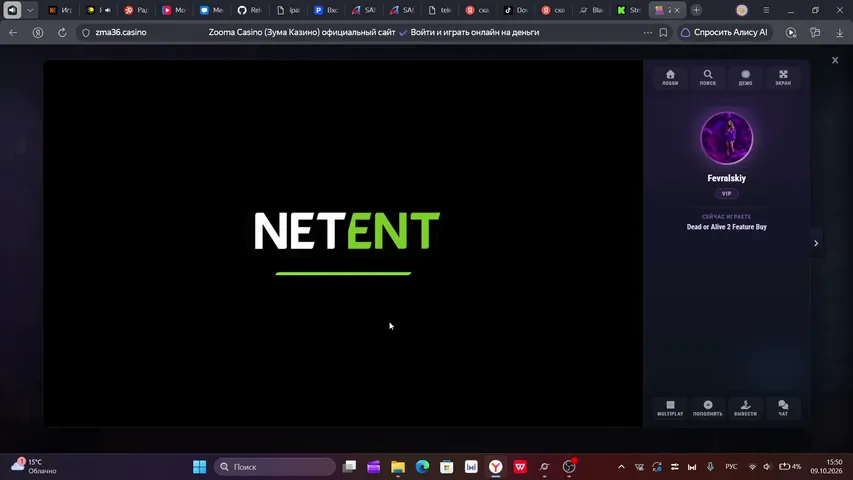Switch to the GitHub tab
This screenshot has height=480, width=853.
pos(249,10)
